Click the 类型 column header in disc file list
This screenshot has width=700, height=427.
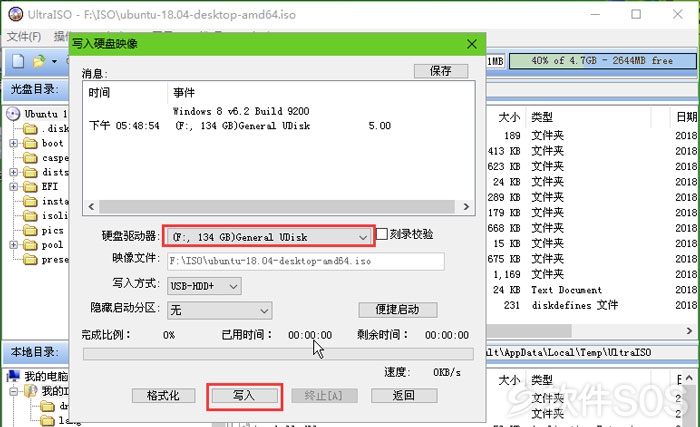[542, 117]
